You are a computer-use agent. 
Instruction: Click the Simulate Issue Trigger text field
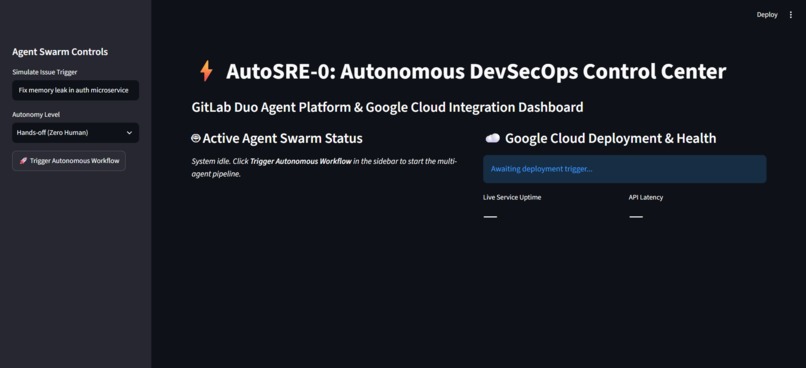[76, 90]
